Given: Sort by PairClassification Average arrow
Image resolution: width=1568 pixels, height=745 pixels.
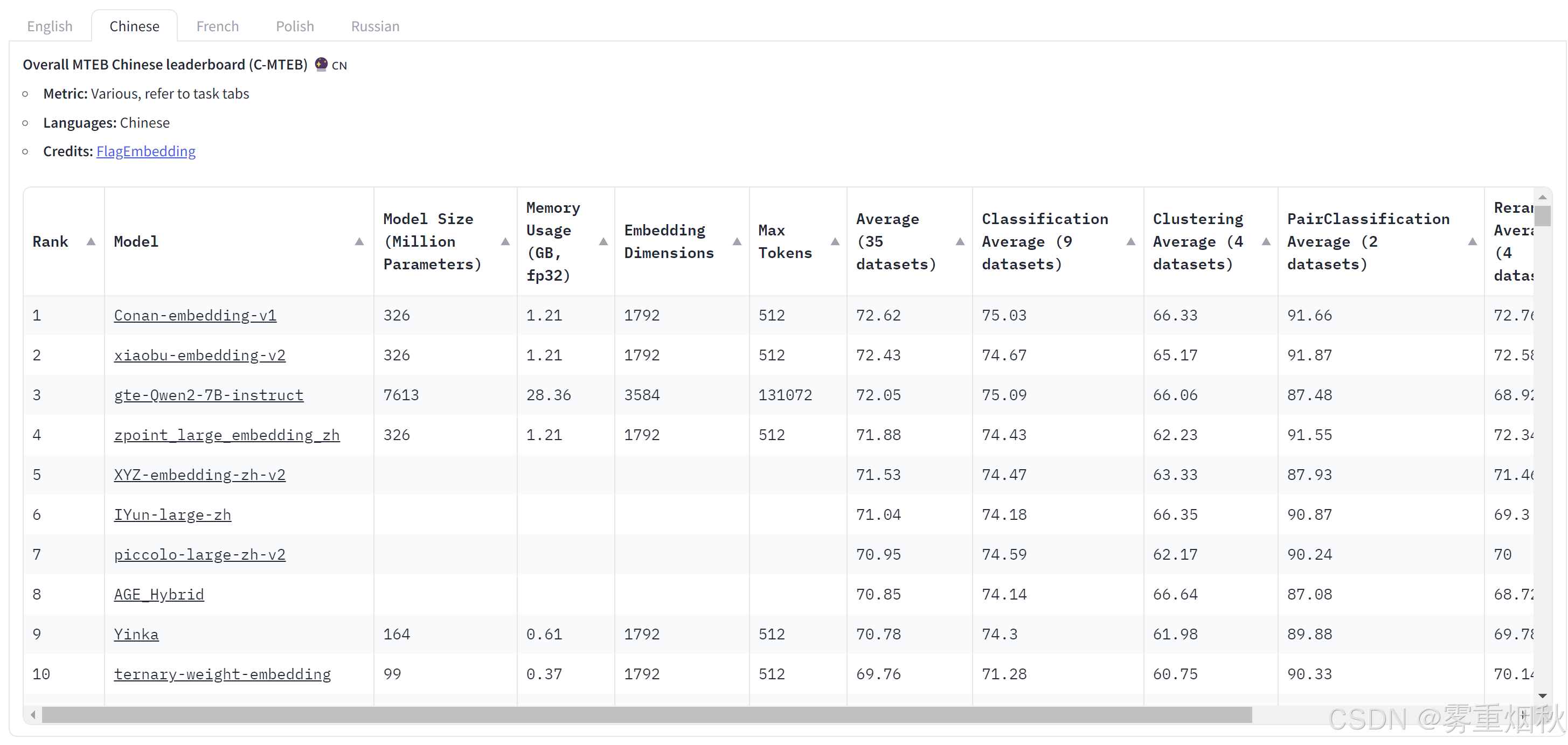Looking at the screenshot, I should coord(1472,242).
